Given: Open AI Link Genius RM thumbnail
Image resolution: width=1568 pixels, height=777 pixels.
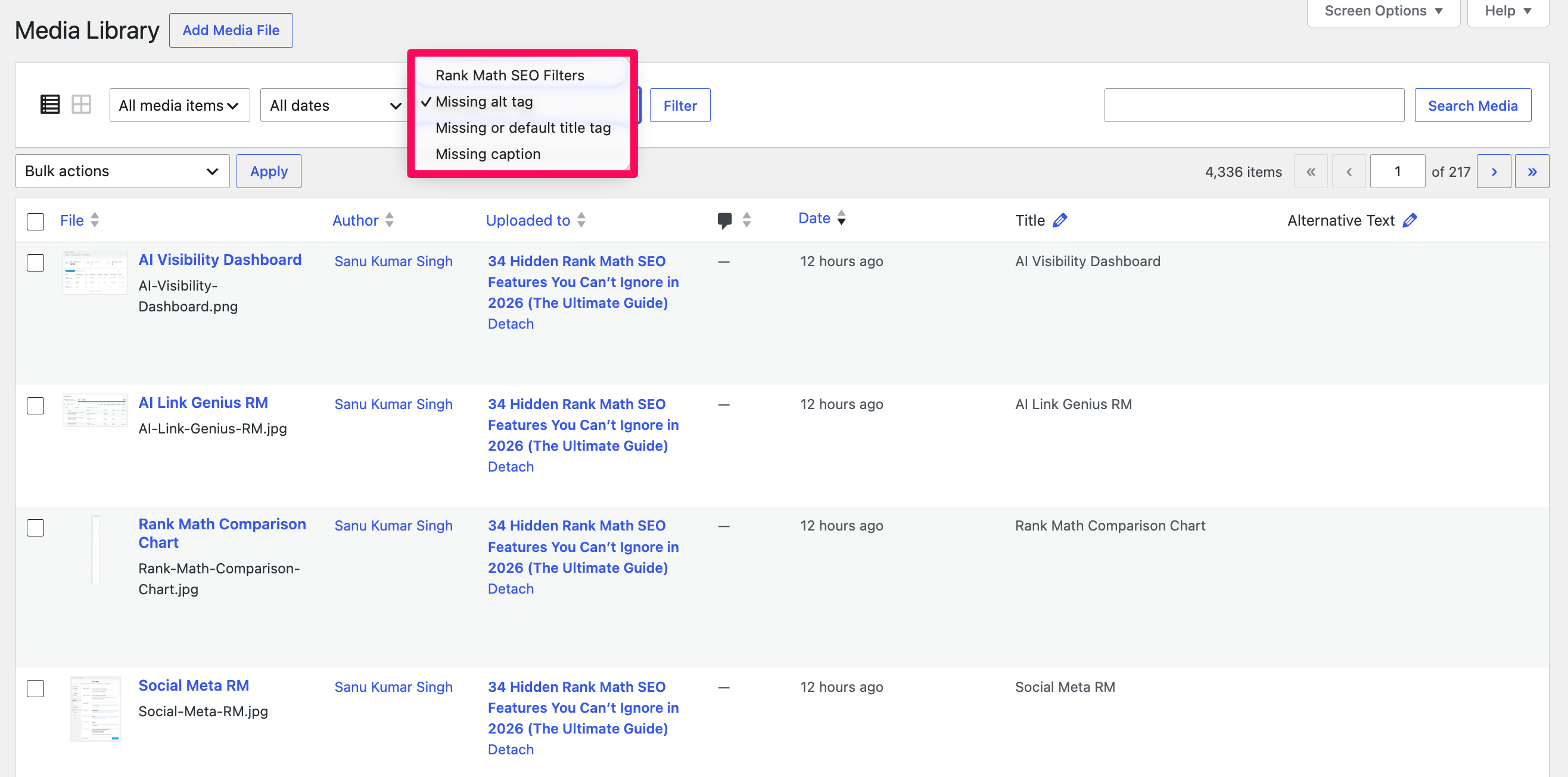Looking at the screenshot, I should [x=95, y=411].
